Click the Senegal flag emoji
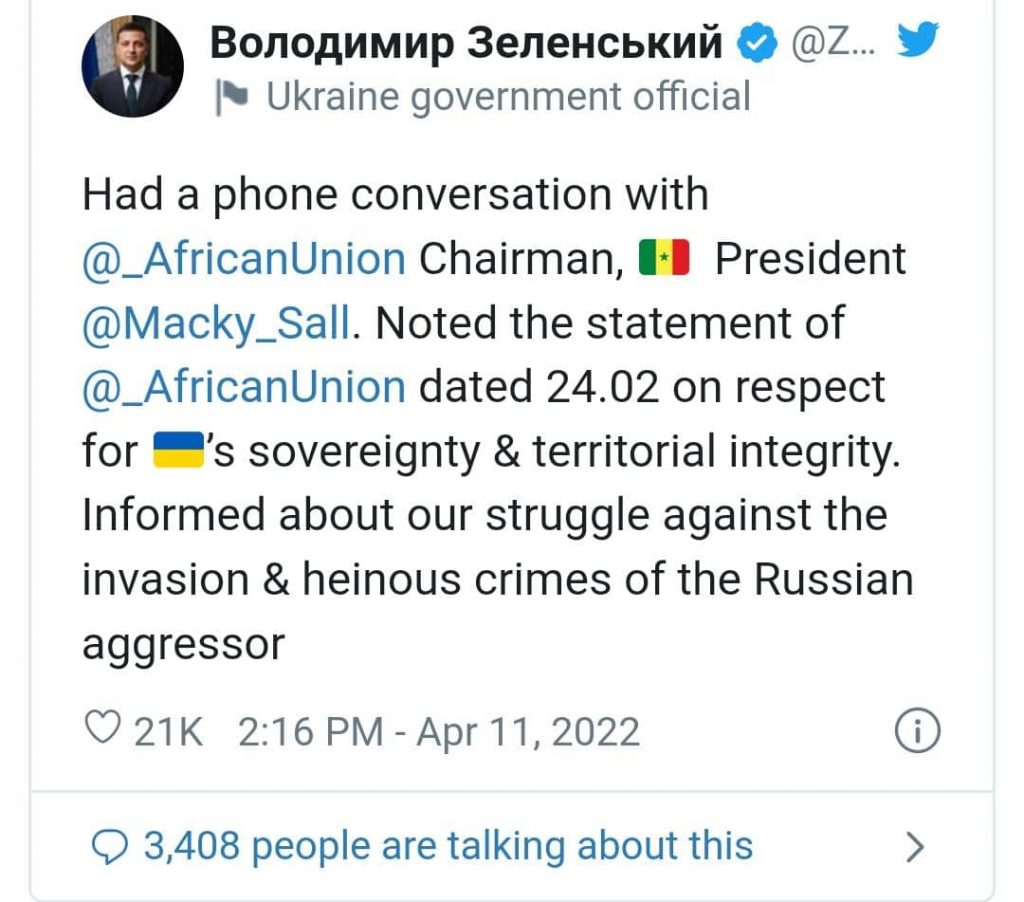This screenshot has height=902, width=1024. (664, 258)
